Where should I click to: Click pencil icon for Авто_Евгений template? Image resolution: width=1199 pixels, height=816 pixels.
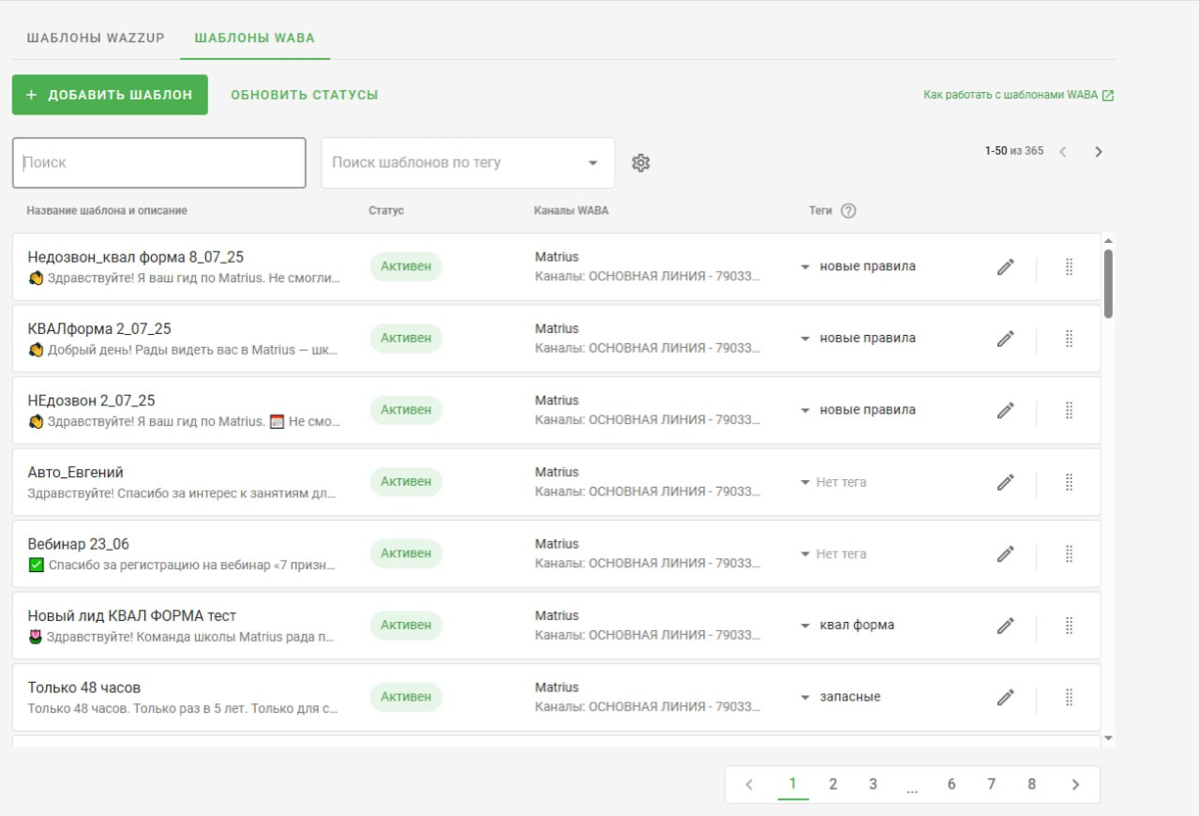(x=1005, y=482)
